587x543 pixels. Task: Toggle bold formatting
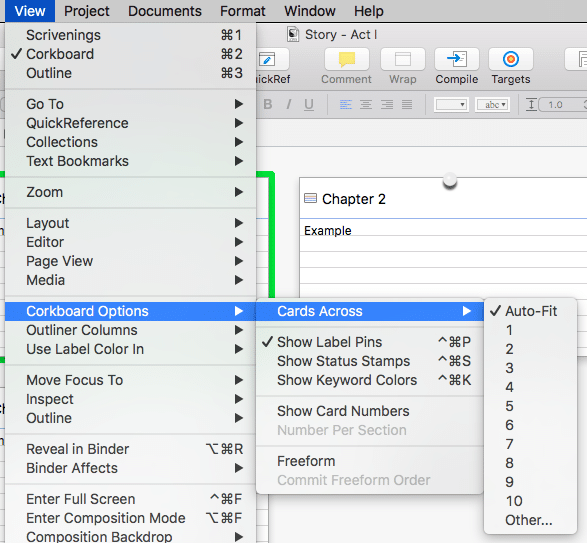(x=267, y=104)
